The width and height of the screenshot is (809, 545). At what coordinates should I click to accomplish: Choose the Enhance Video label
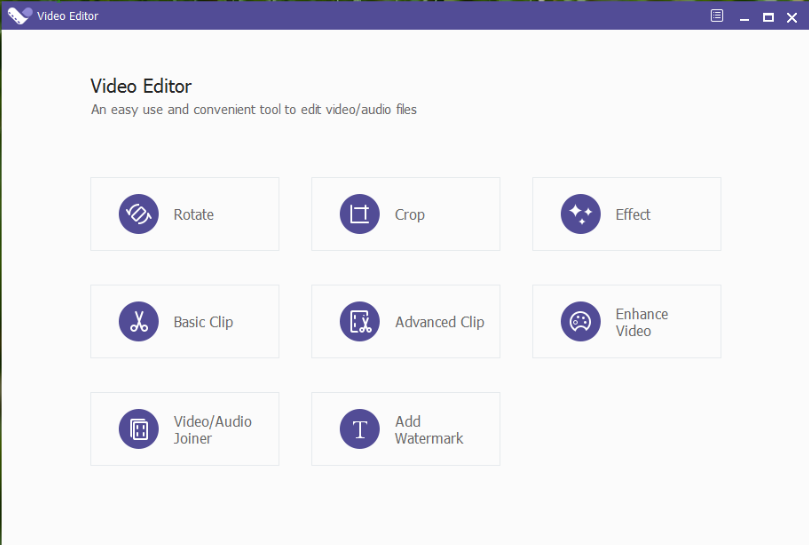click(641, 322)
